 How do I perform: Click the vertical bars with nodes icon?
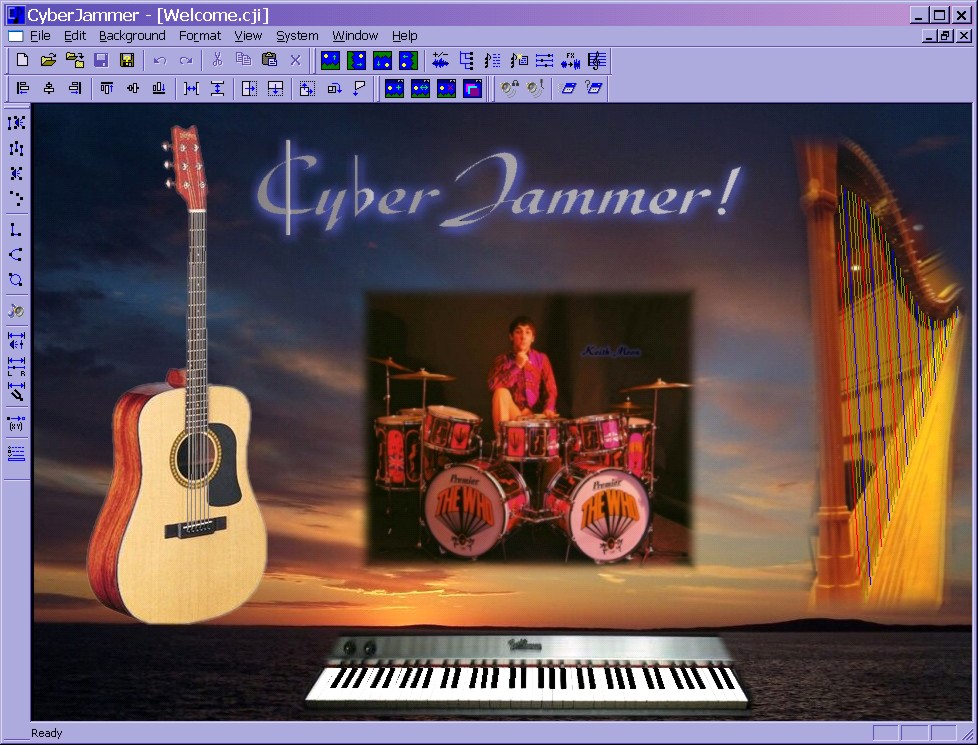point(16,149)
